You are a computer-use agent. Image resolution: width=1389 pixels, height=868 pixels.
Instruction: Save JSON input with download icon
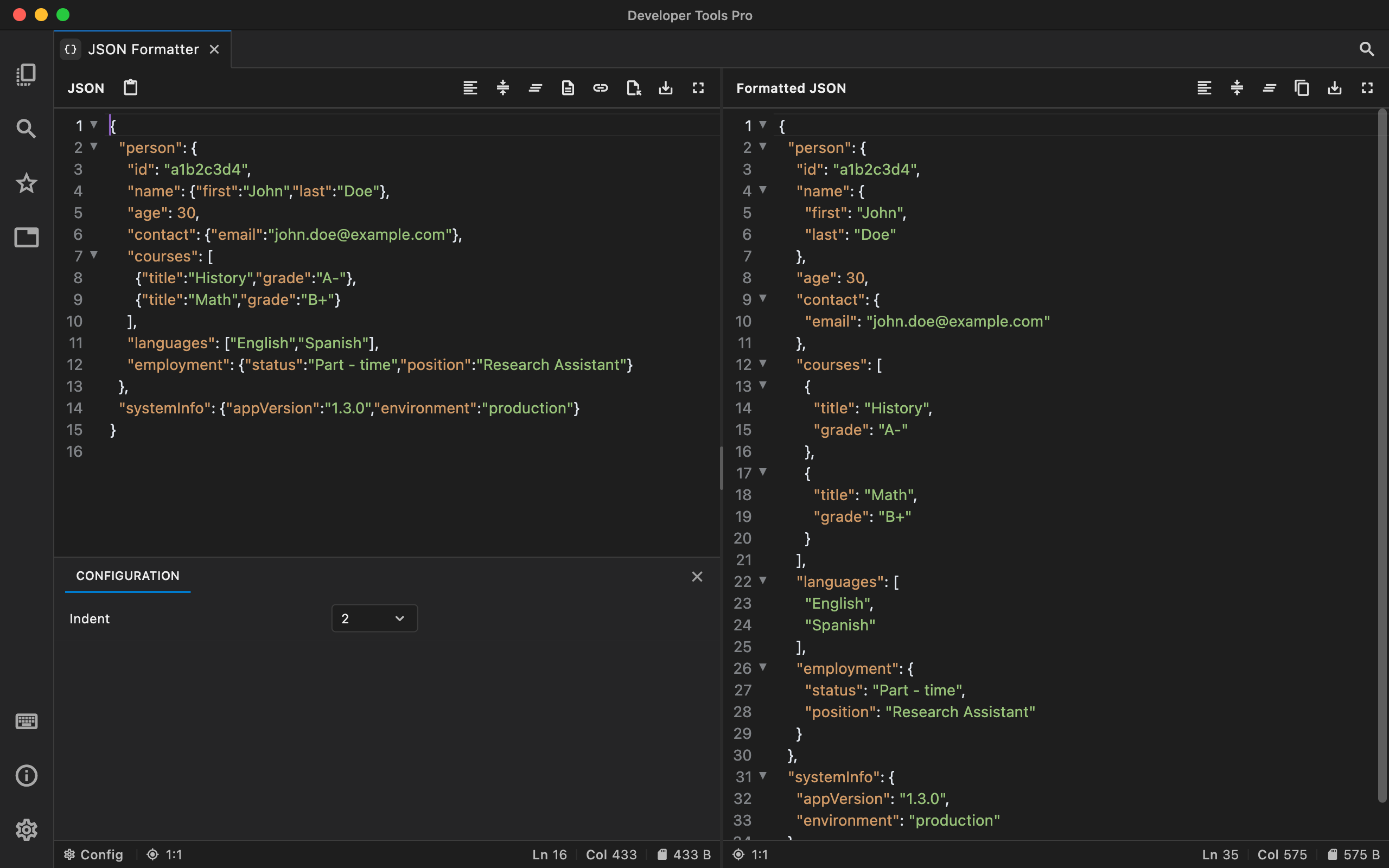coord(666,88)
